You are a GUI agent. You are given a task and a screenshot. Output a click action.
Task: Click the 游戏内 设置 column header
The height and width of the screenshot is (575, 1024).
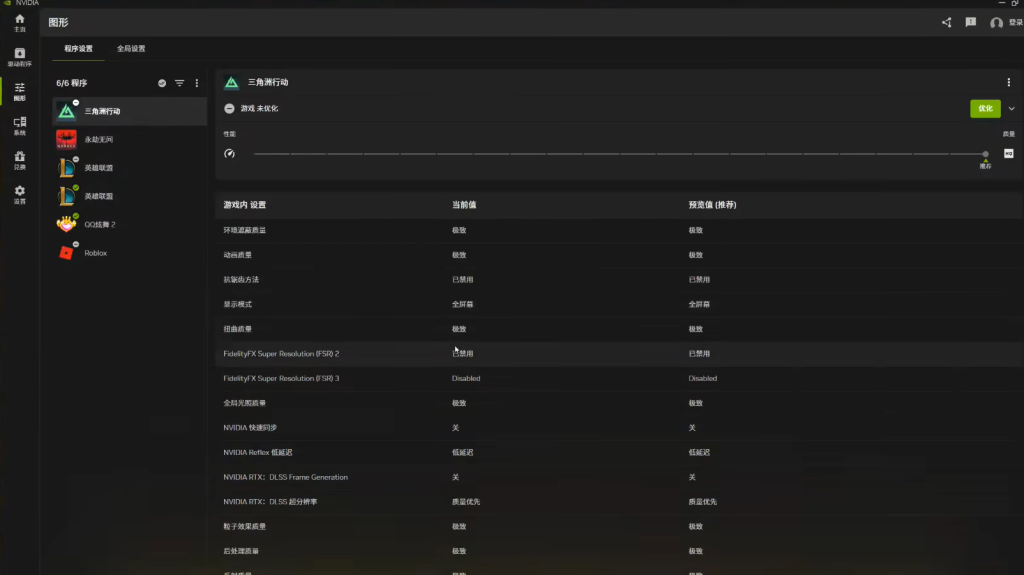[244, 205]
